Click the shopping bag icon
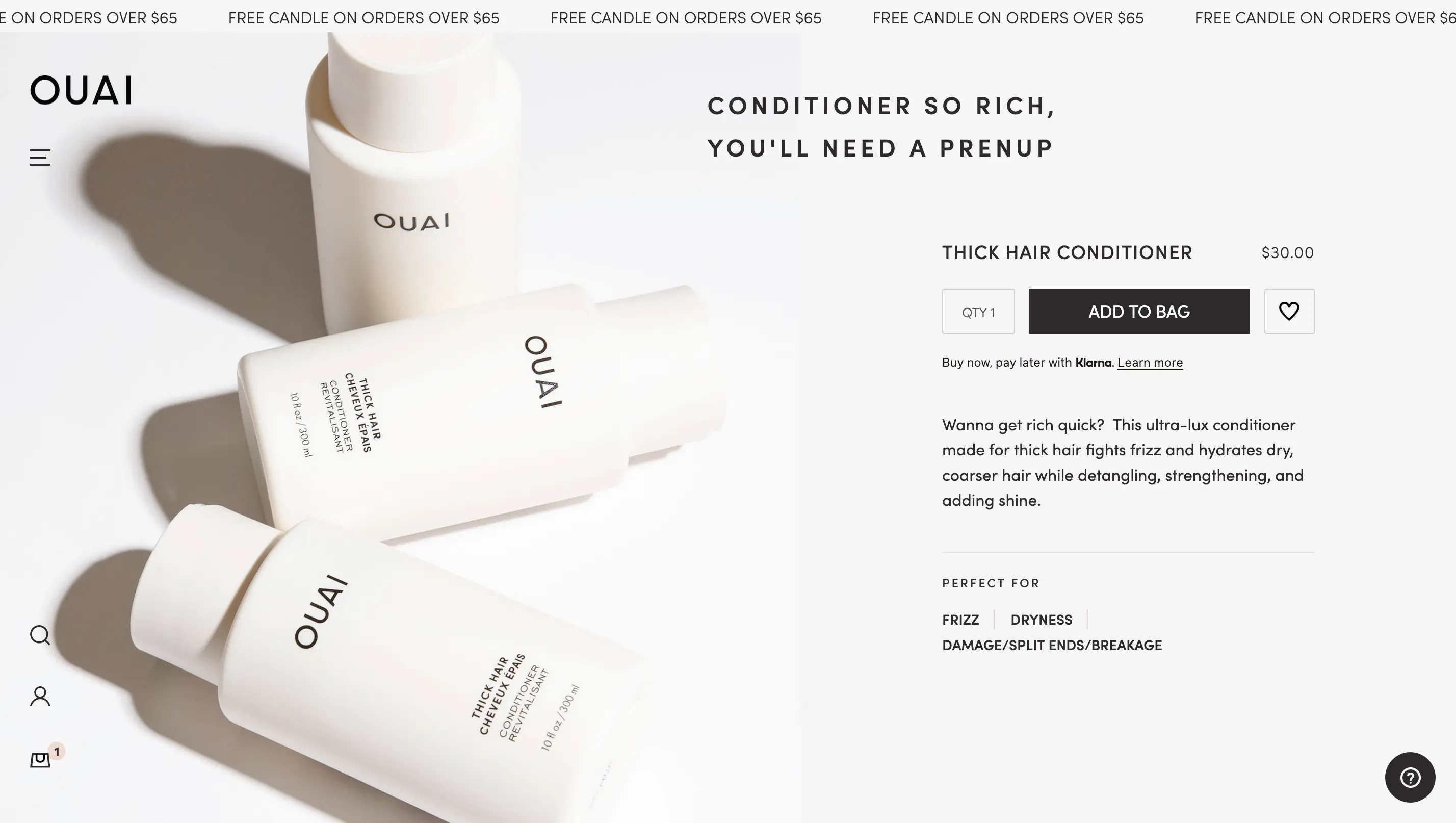Screen dimensions: 1456x823 click(40, 758)
